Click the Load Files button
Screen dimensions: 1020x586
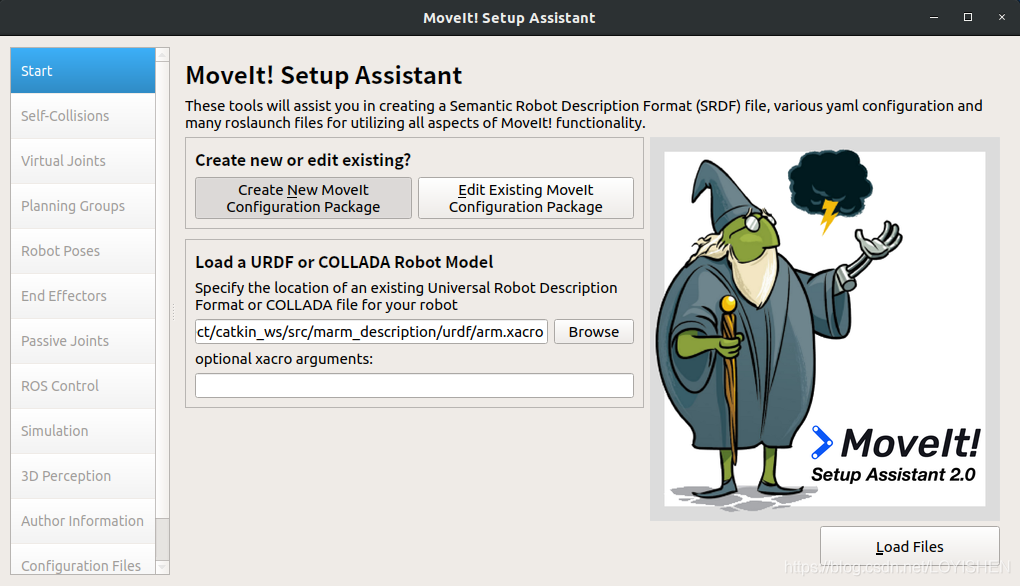pyautogui.click(x=909, y=547)
